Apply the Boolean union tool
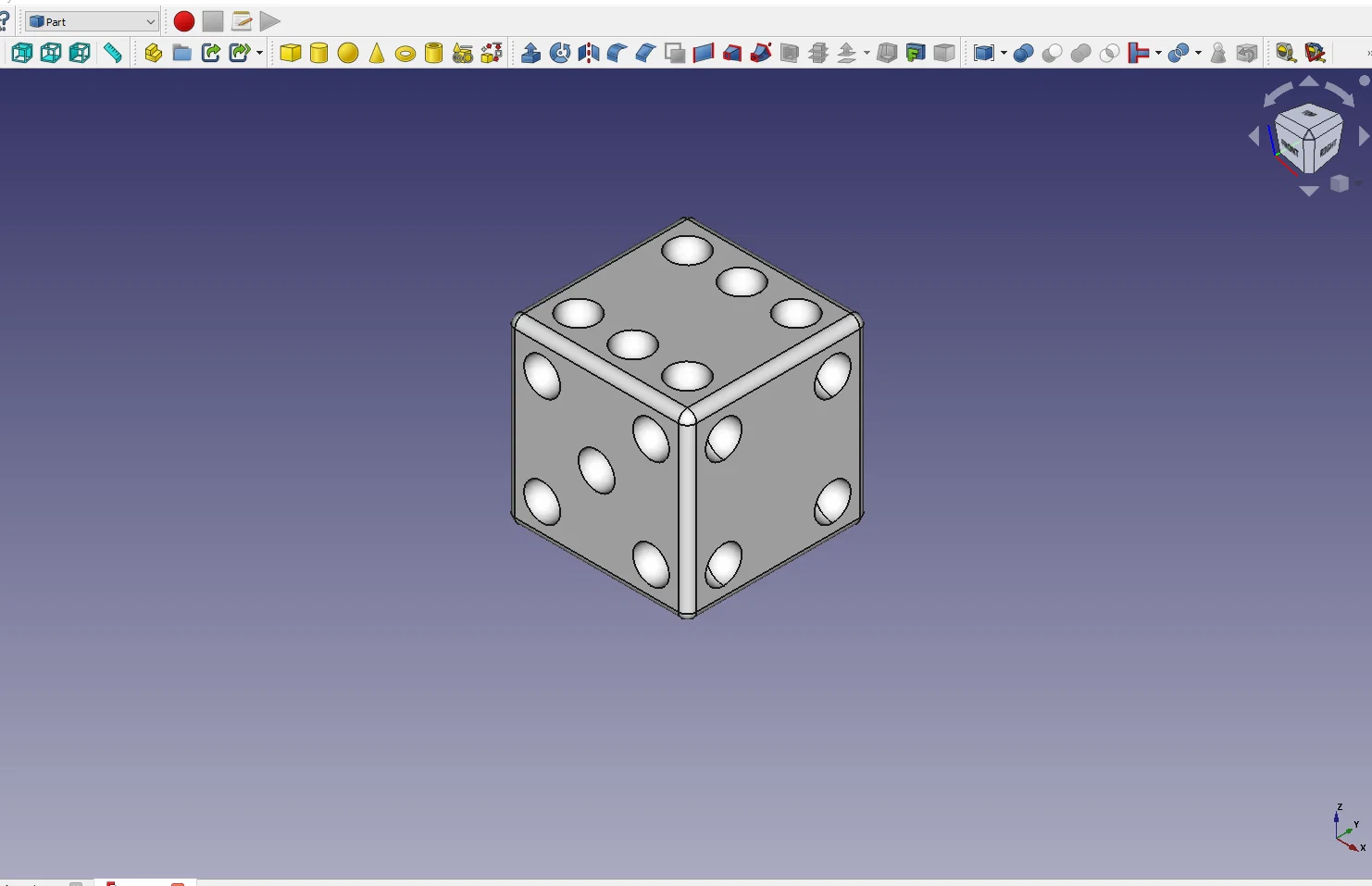 tap(1023, 53)
